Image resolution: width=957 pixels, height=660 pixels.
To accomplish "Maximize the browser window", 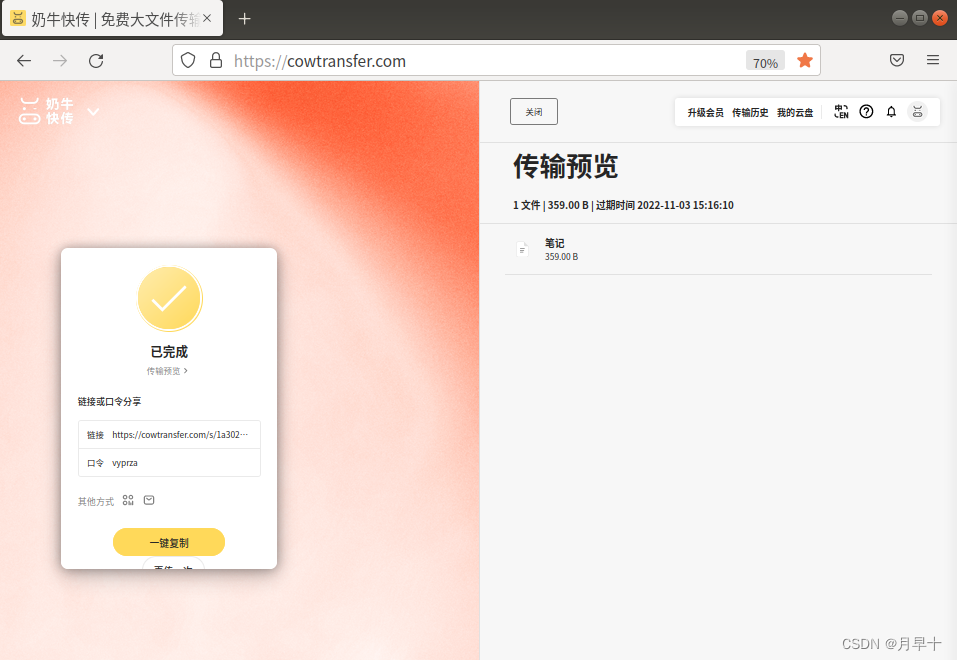I will tap(920, 18).
